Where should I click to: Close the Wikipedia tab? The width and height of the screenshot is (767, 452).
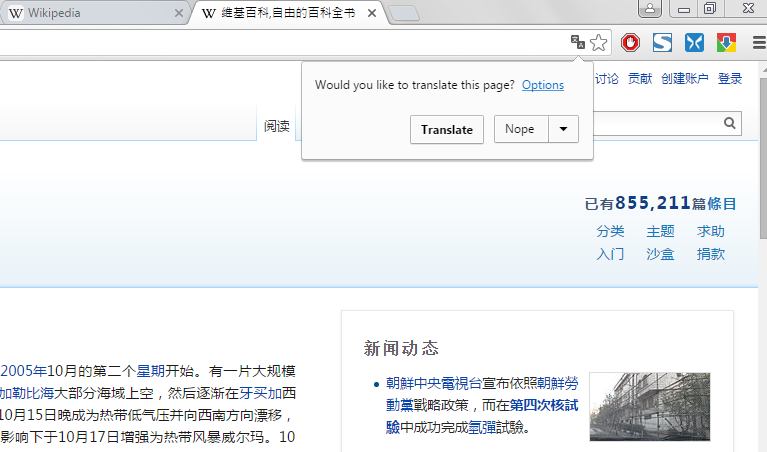click(x=179, y=13)
